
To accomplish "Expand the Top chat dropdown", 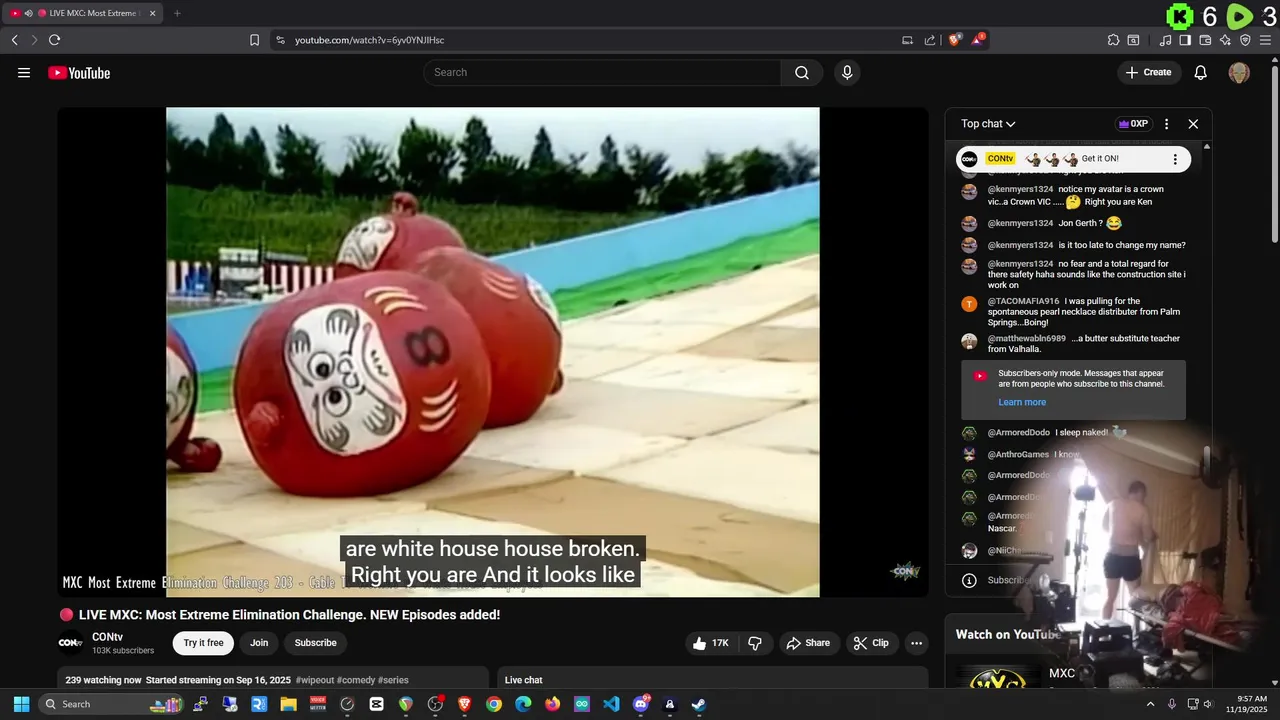I will pyautogui.click(x=988, y=124).
